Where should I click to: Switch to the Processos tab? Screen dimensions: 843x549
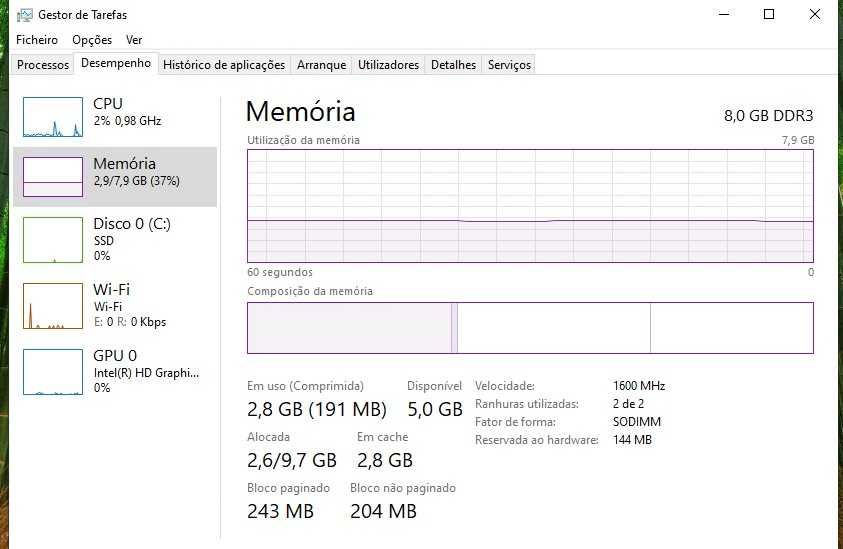pos(44,65)
